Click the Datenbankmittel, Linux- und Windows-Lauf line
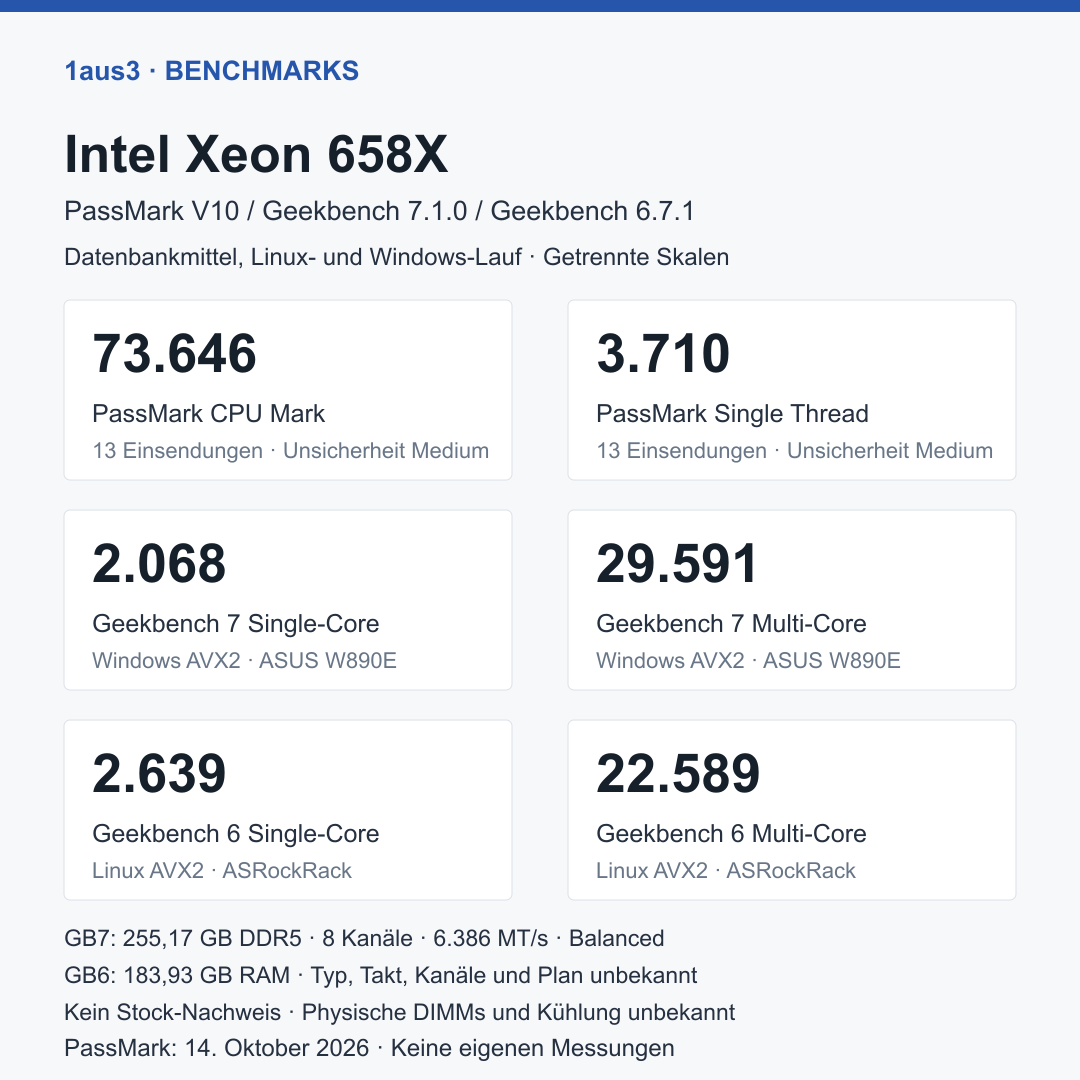The width and height of the screenshot is (1080, 1080). 397,257
